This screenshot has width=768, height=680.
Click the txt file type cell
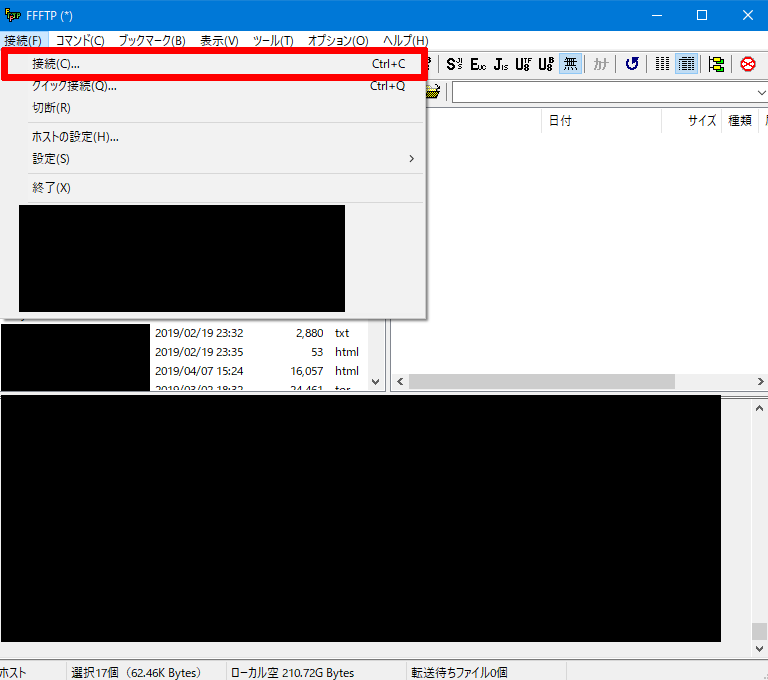[342, 333]
